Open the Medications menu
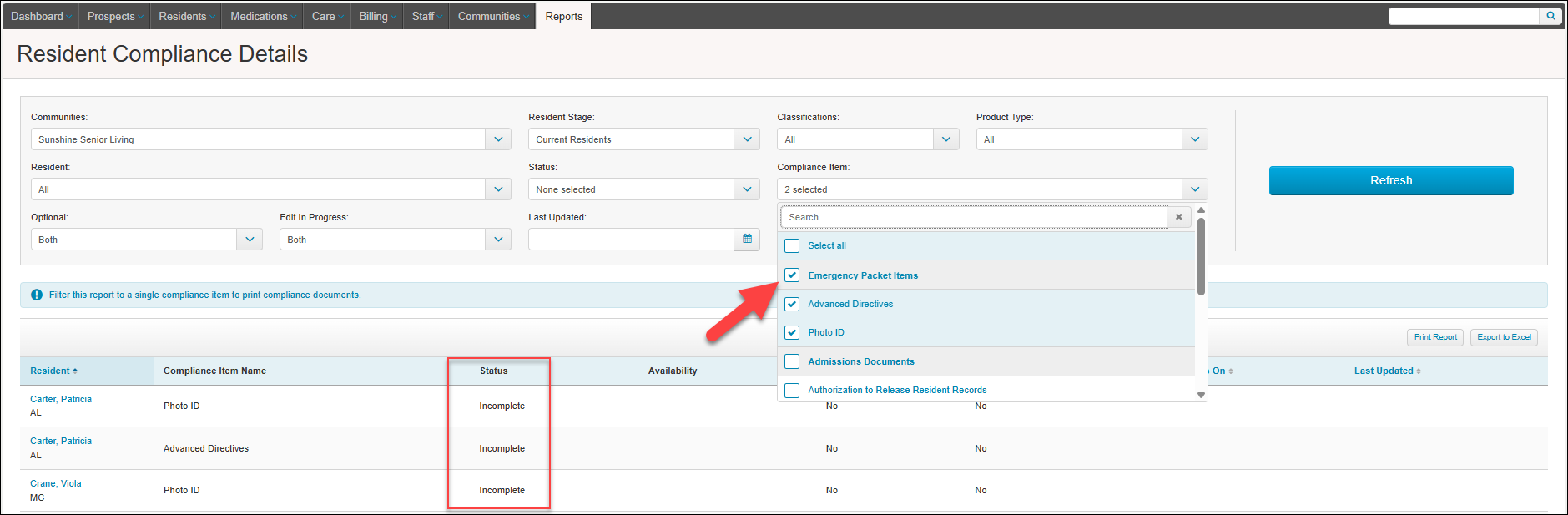 [x=263, y=16]
